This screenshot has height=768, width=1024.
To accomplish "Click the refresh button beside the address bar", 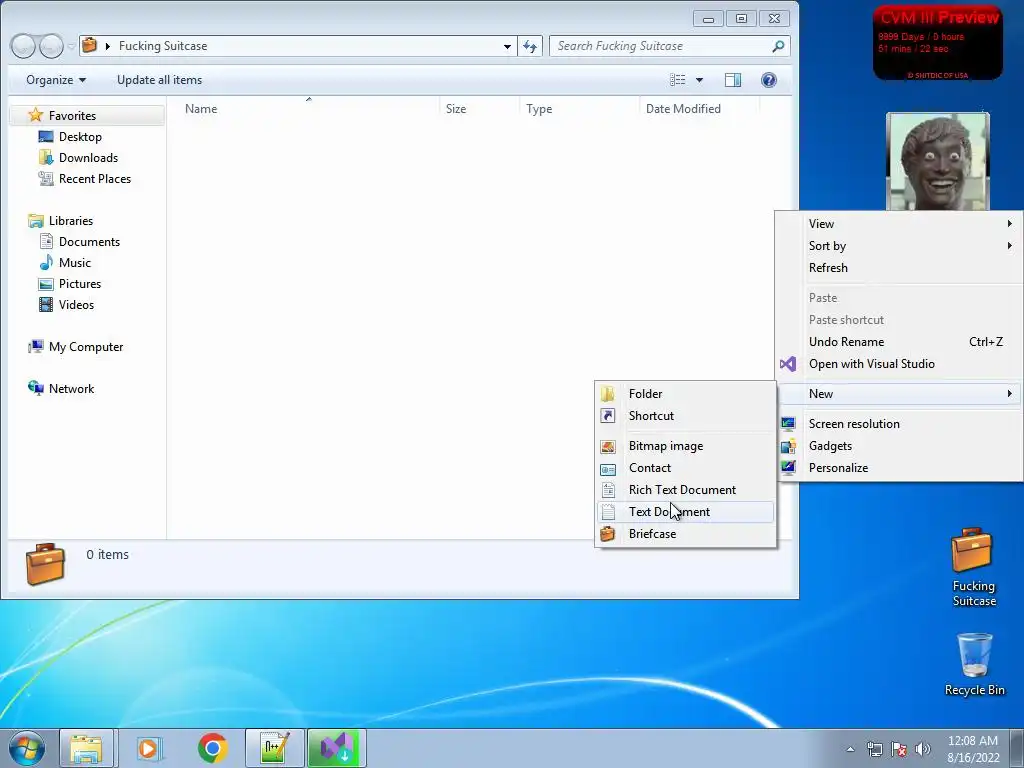I will (x=530, y=46).
